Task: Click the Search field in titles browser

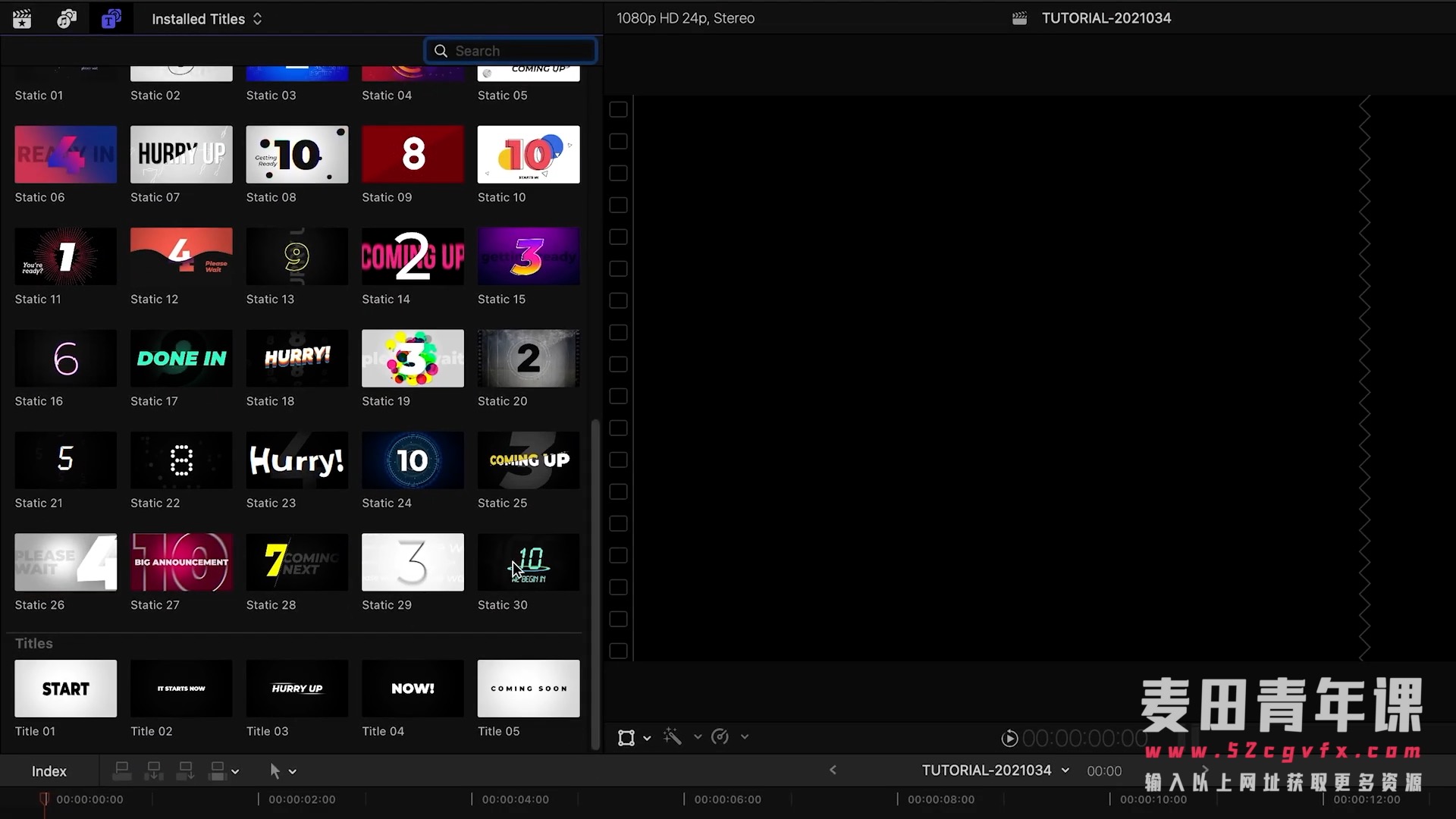Action: click(x=511, y=51)
